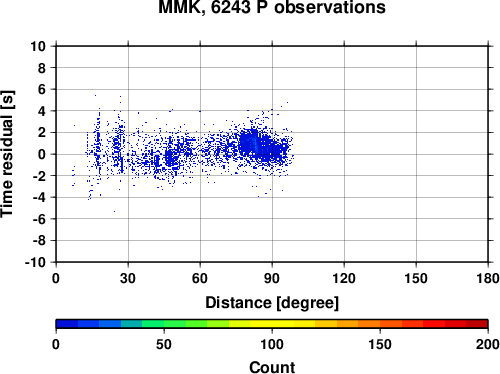The width and height of the screenshot is (500, 374).
Task: Click the dark blue colorbar segment
Action: pos(67,324)
